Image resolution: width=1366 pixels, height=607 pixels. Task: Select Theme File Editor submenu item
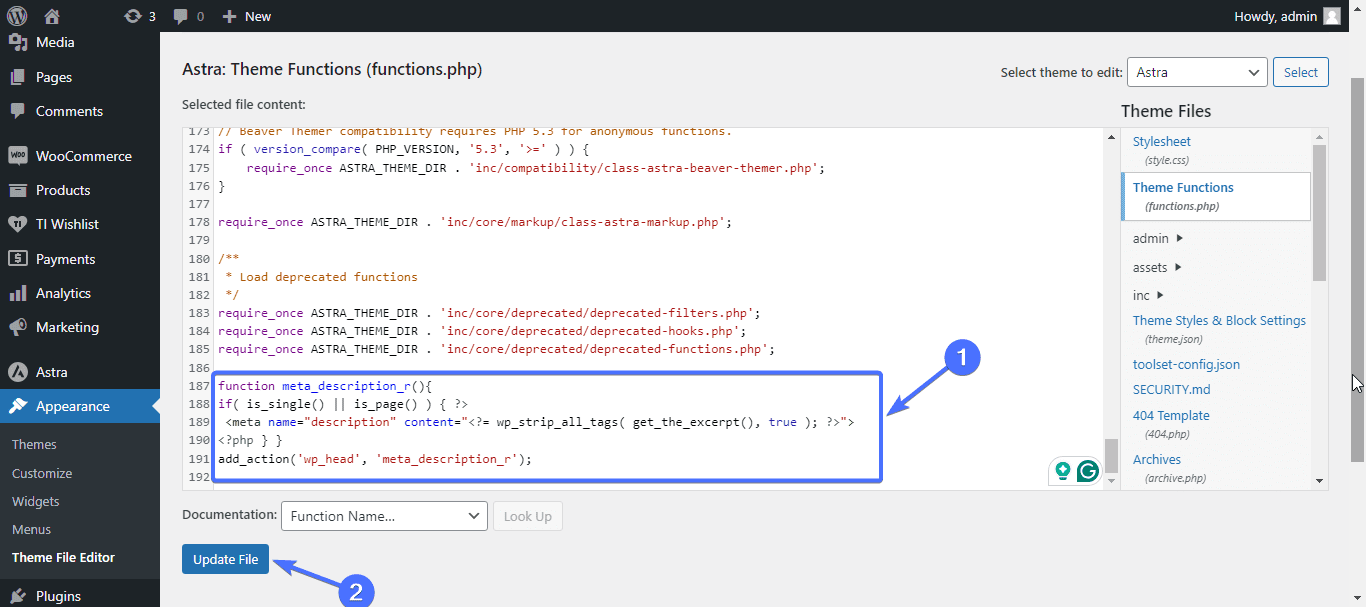tap(63, 557)
